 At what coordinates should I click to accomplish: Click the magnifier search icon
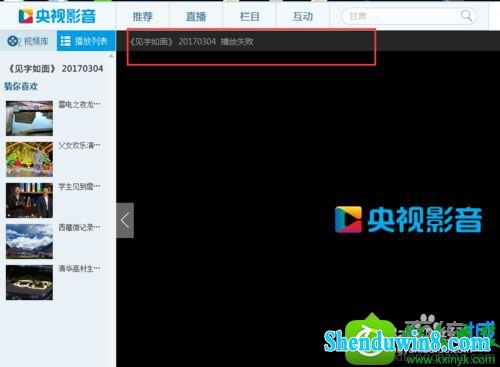pyautogui.click(x=466, y=16)
